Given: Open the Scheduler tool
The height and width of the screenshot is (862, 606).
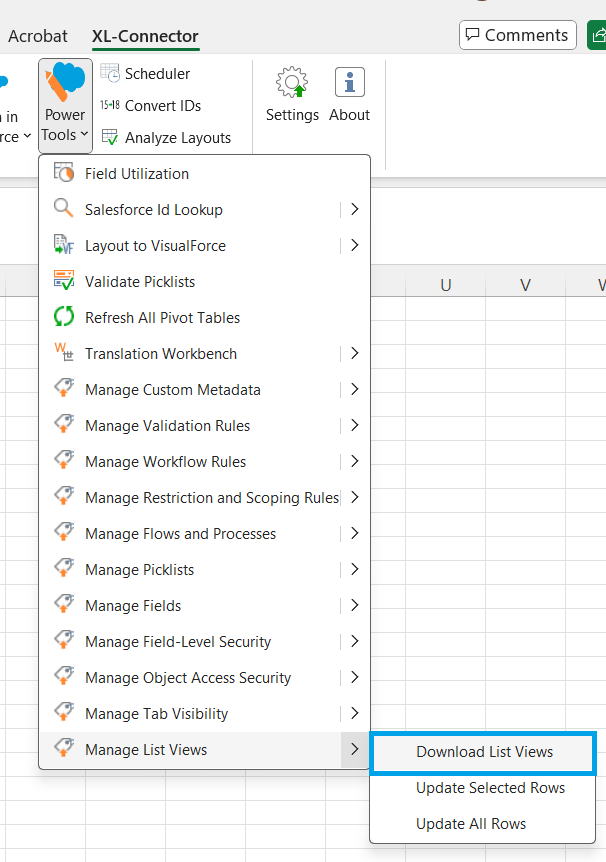Looking at the screenshot, I should (155, 73).
